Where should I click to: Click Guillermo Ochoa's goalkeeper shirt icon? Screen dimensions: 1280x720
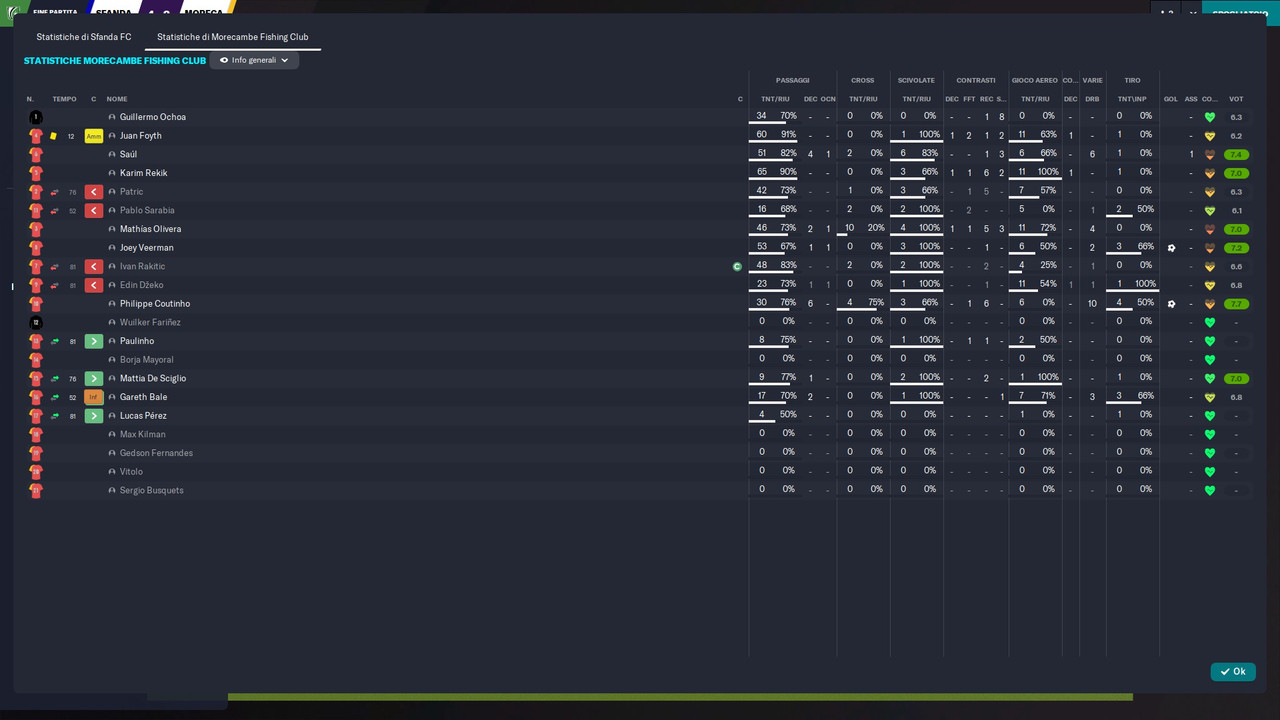pyautogui.click(x=36, y=117)
